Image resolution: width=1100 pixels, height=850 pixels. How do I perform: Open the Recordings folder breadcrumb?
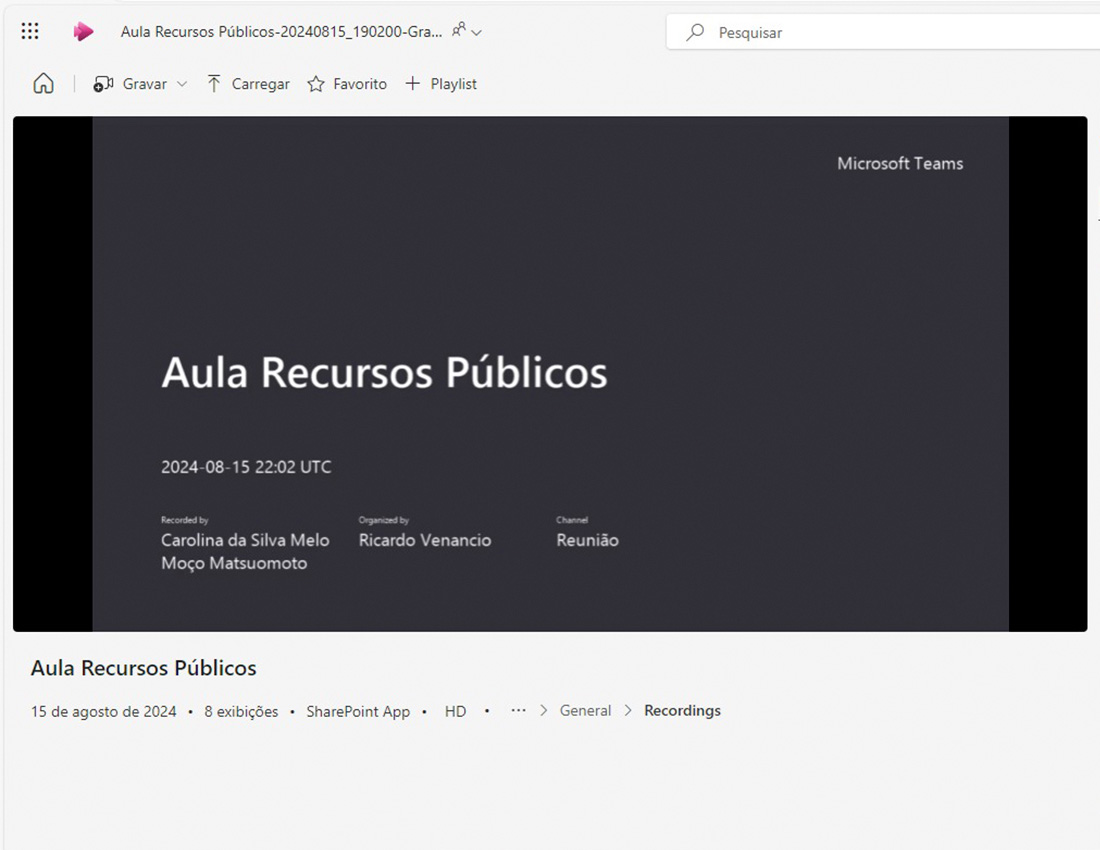pyautogui.click(x=682, y=710)
